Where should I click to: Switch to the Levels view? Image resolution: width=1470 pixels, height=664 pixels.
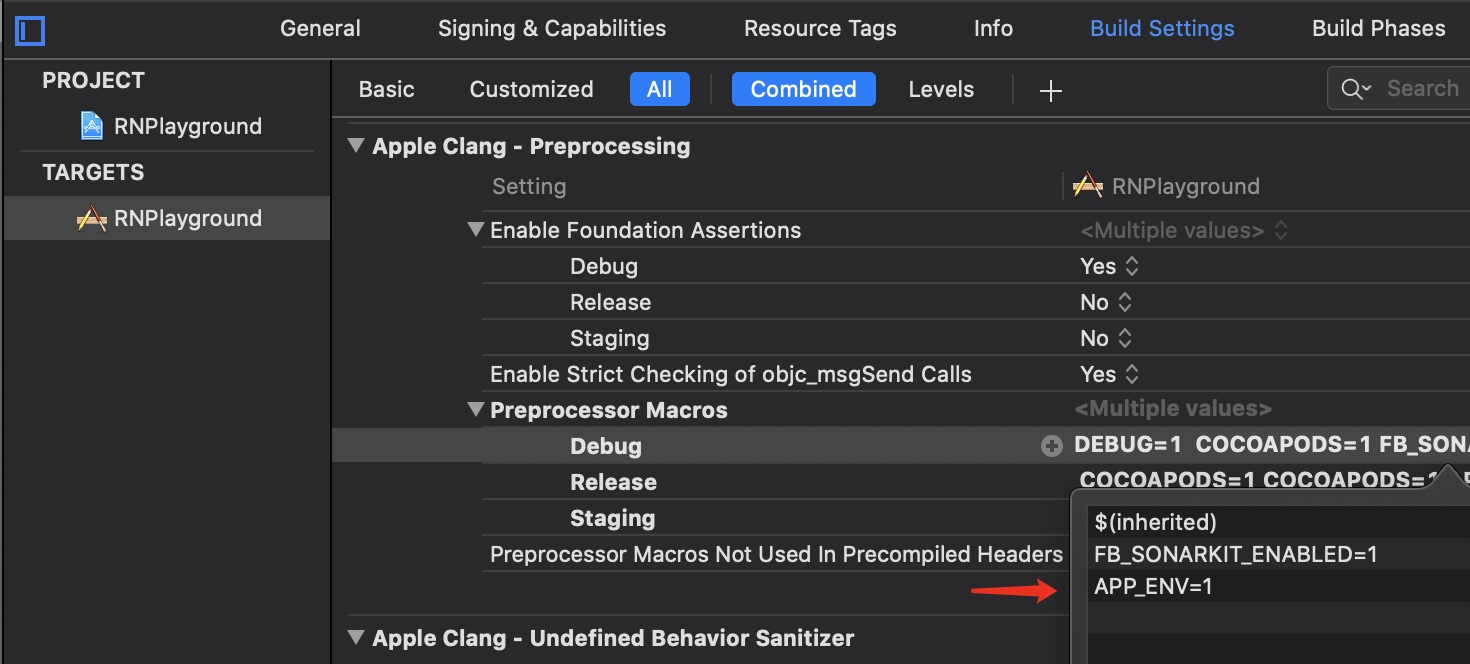pyautogui.click(x=940, y=89)
